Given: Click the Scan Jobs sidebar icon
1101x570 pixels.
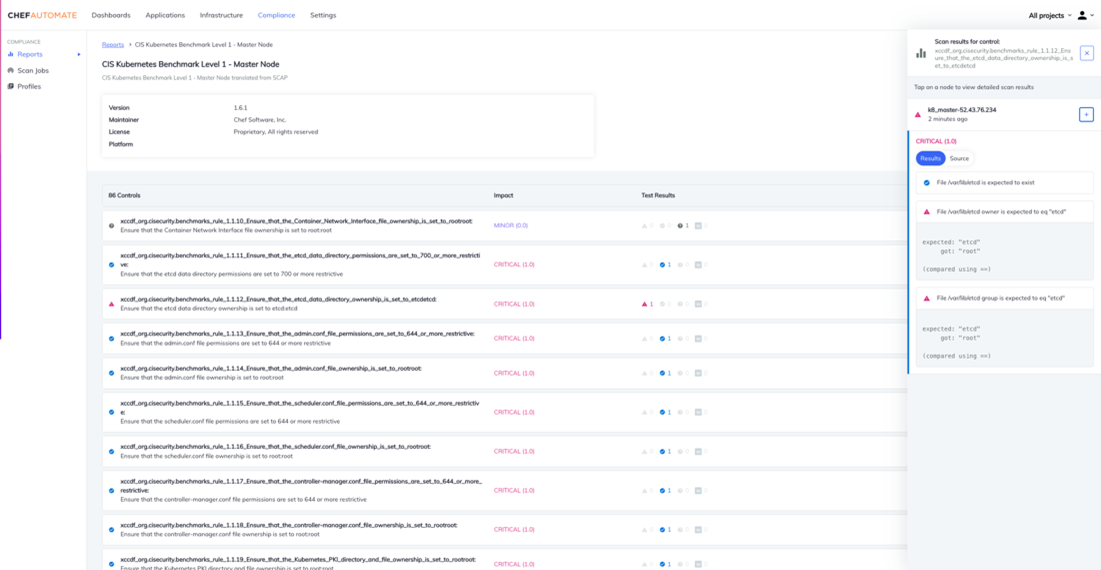Looking at the screenshot, I should tap(10, 71).
